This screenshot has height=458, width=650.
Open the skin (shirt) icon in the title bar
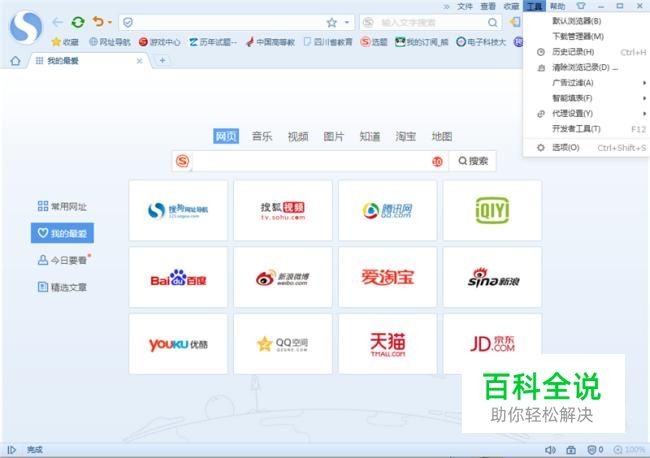(581, 6)
